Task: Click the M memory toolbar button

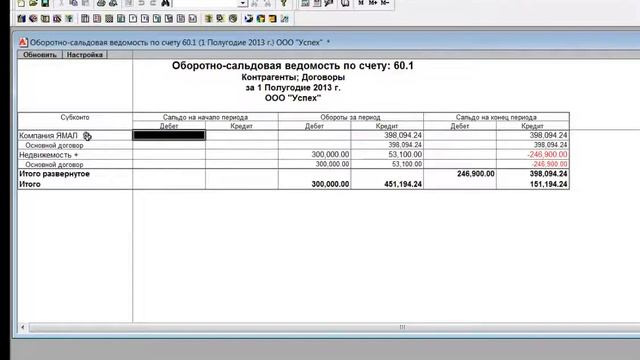Action: (x=361, y=3)
